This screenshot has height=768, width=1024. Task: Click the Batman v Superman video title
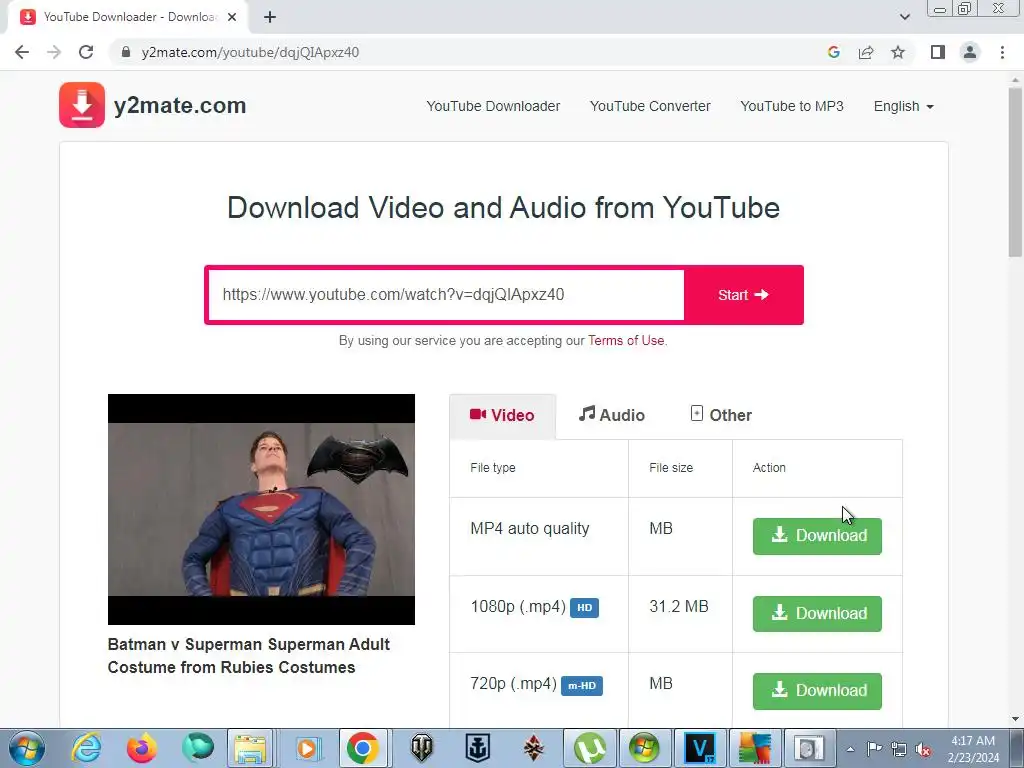[248, 656]
